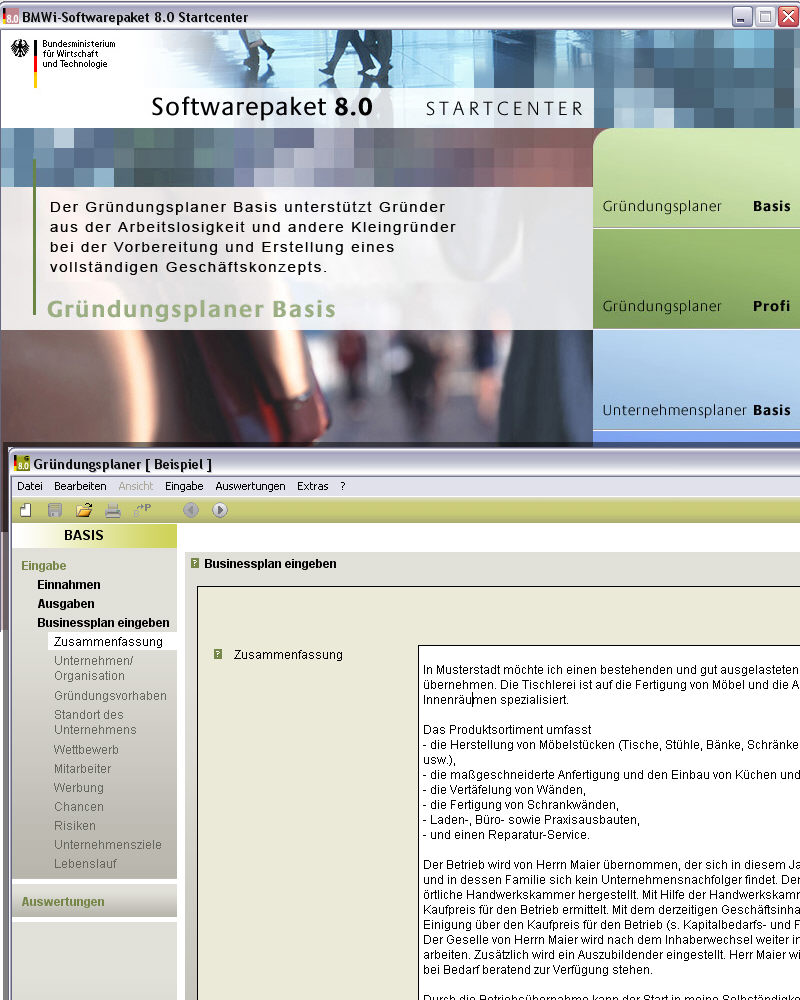Click text line '- die Fertigung von Schrankwänden,'
The width and height of the screenshot is (800, 1000).
tap(521, 805)
